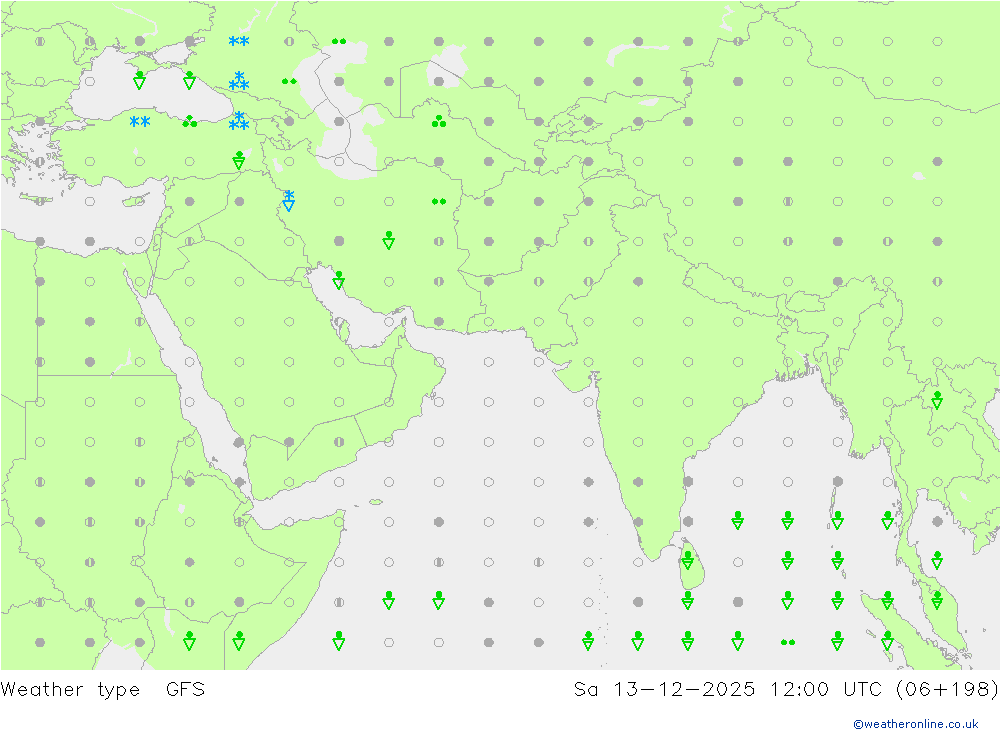Click the green triple-dot rain symbol in northern Turkey

pyautogui.click(x=189, y=121)
